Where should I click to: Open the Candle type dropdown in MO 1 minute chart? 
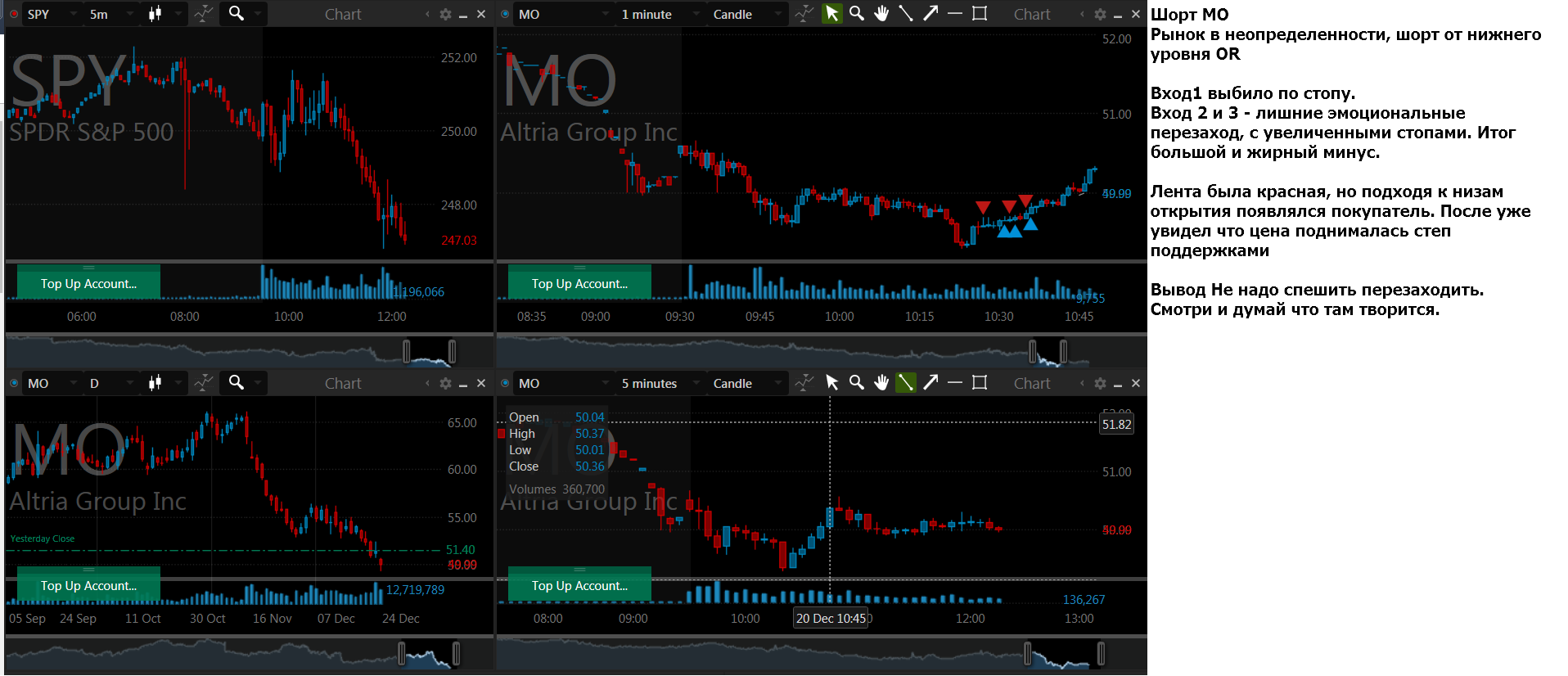pos(748,14)
